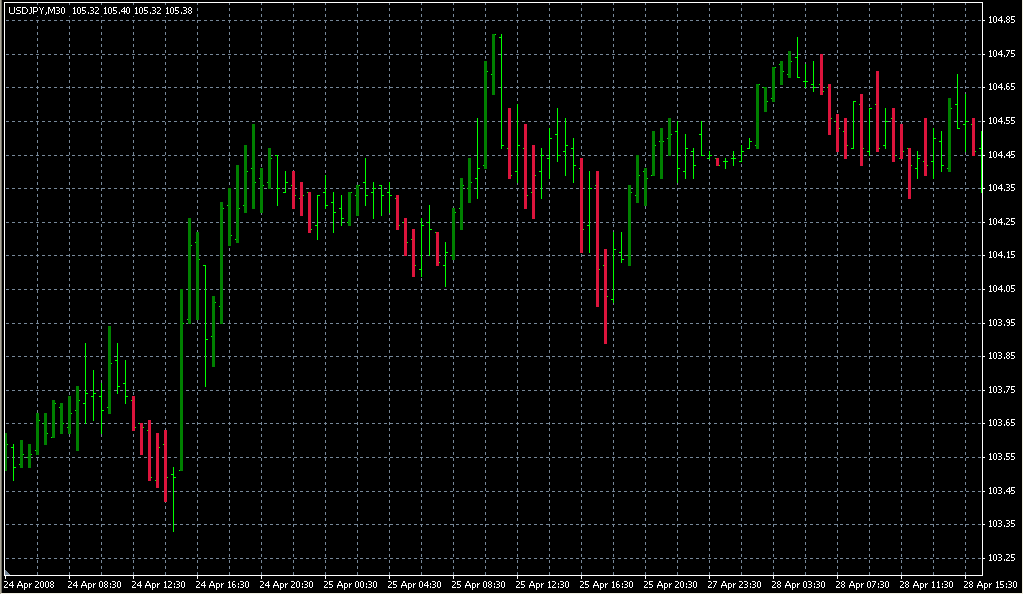This screenshot has width=1024, height=594.
Task: Select the 104.05 price axis label
Action: click(1001, 289)
